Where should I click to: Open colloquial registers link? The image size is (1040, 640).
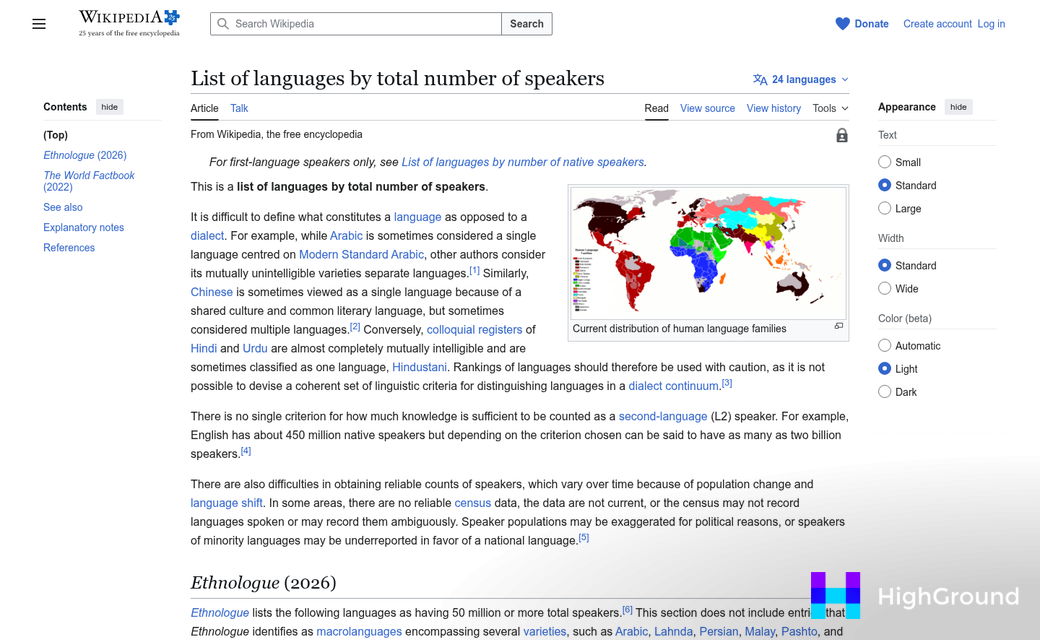[474, 330]
